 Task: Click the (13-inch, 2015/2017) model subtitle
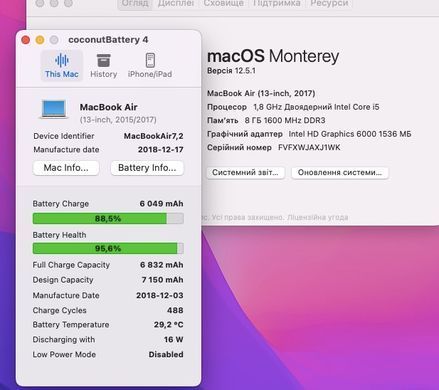tap(118, 120)
